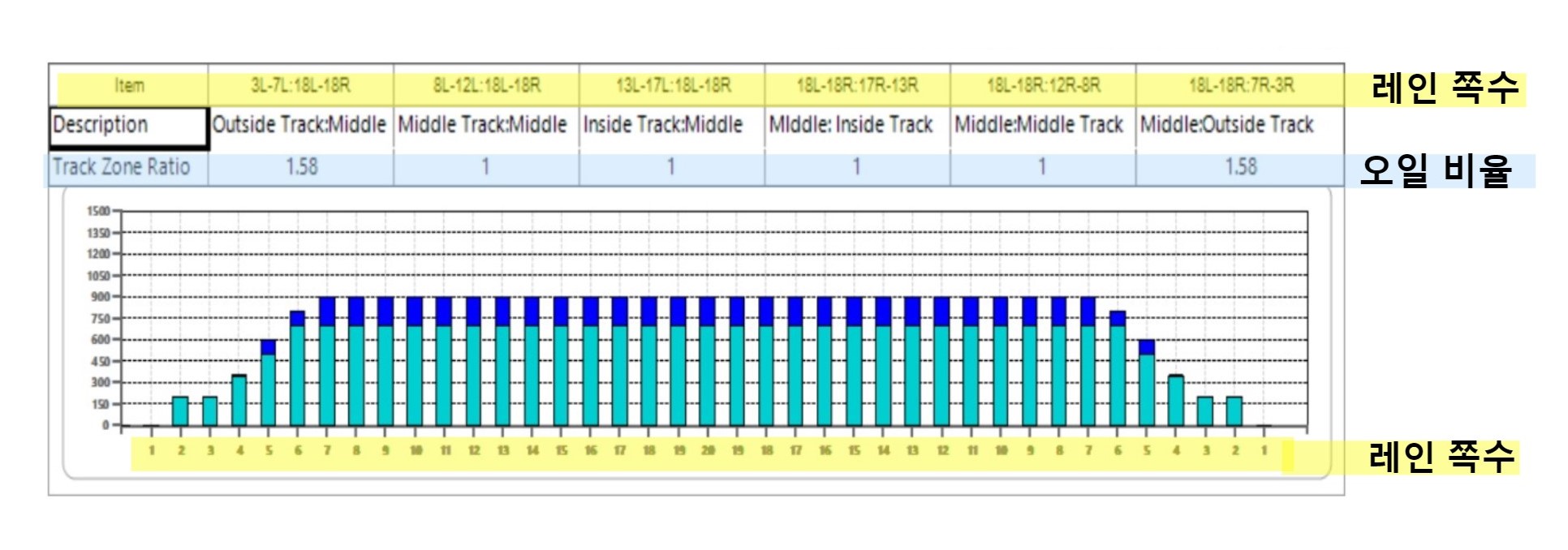Click the Inside Track:Middle description cell
Viewport: 1568px width, 550px height.
673,127
